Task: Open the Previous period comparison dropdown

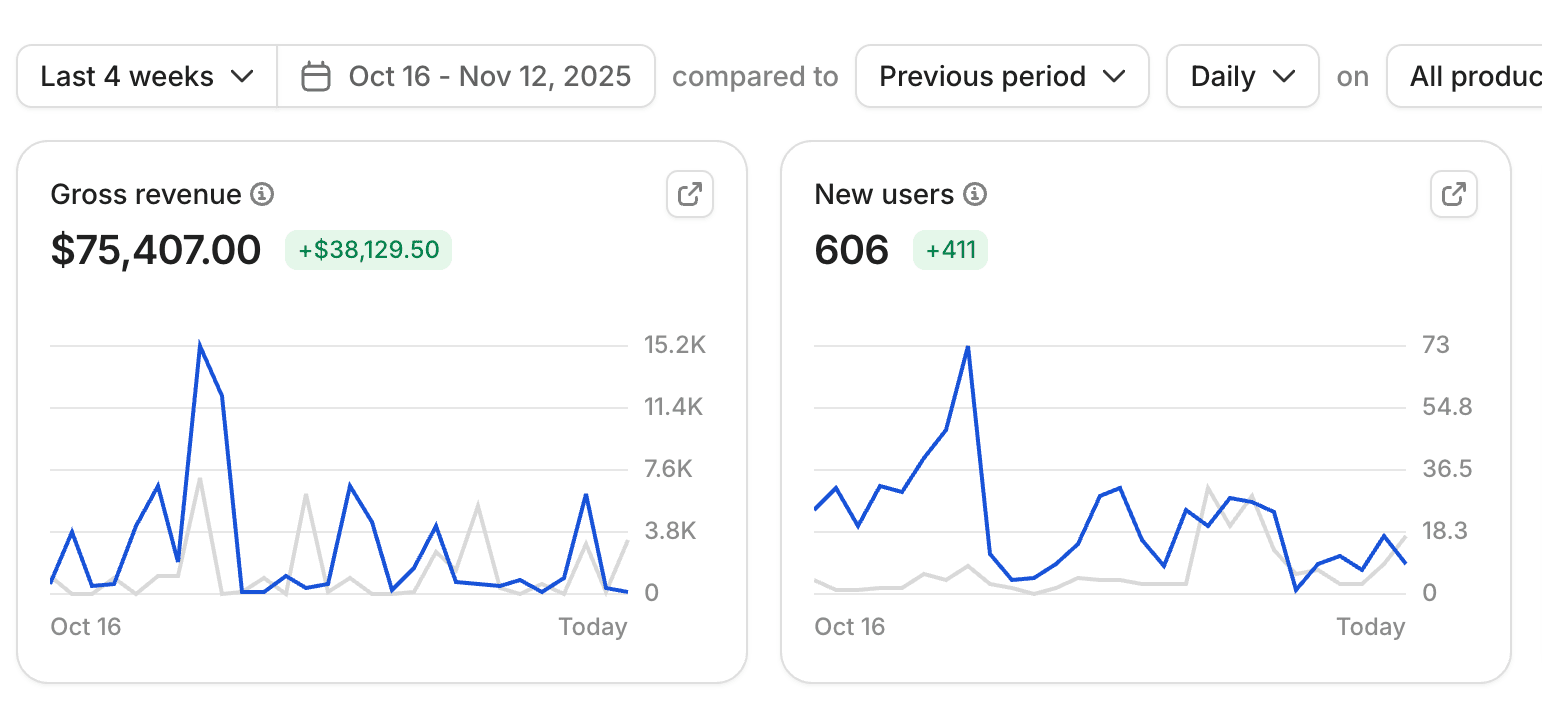Action: [1002, 77]
